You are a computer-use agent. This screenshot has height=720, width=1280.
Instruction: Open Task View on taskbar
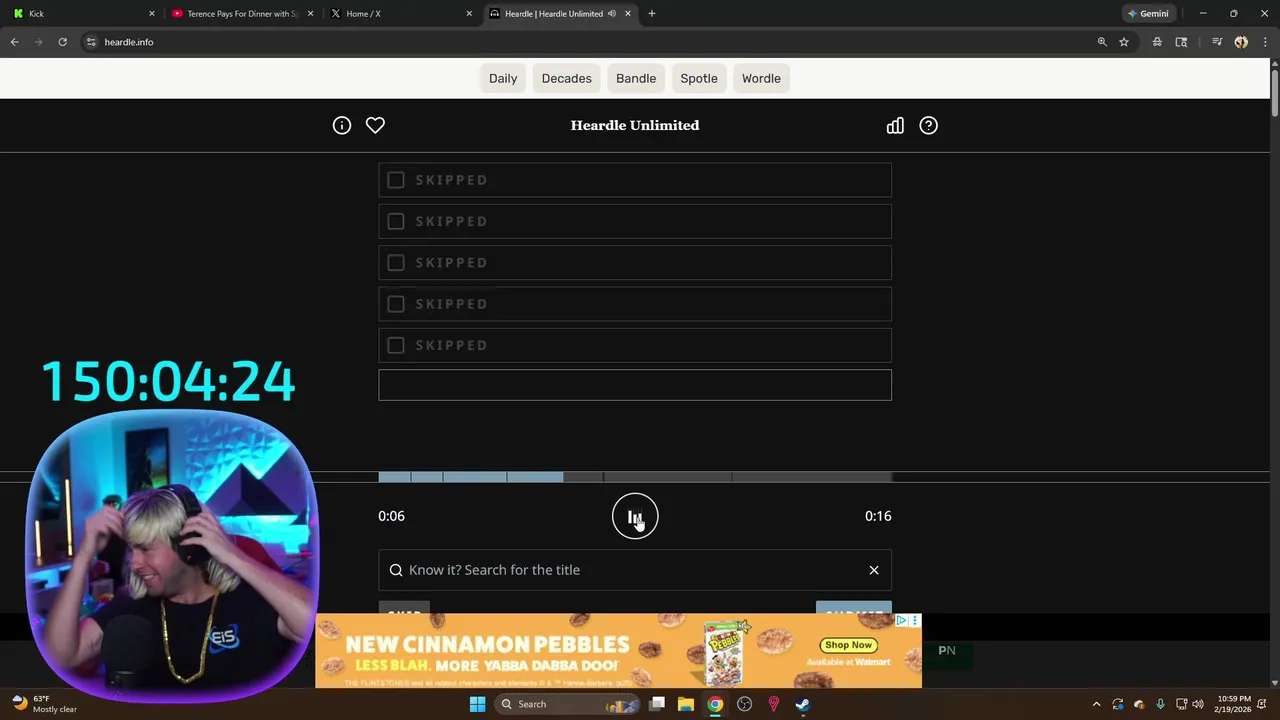[657, 704]
